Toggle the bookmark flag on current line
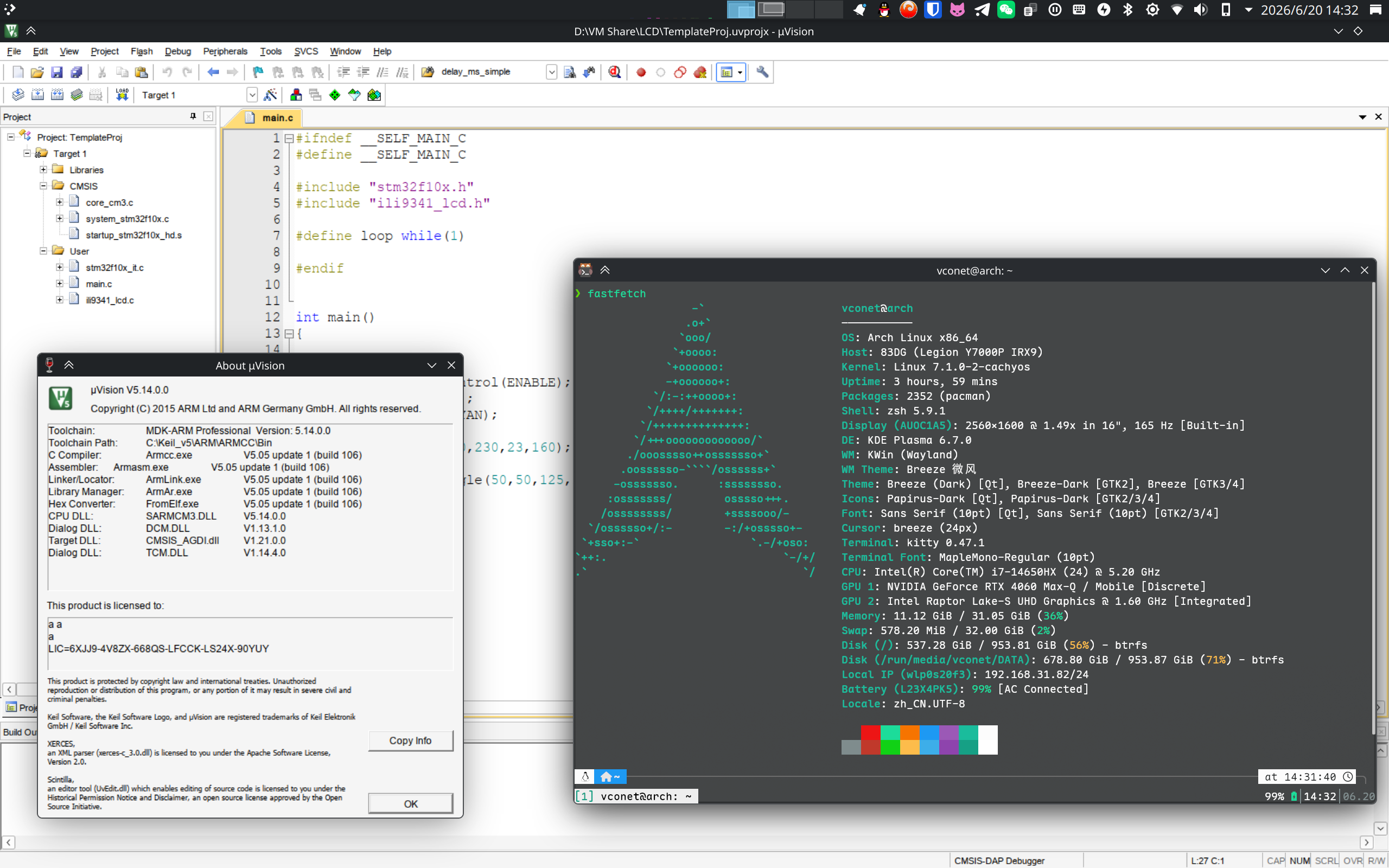The height and width of the screenshot is (868, 1389). [x=258, y=72]
